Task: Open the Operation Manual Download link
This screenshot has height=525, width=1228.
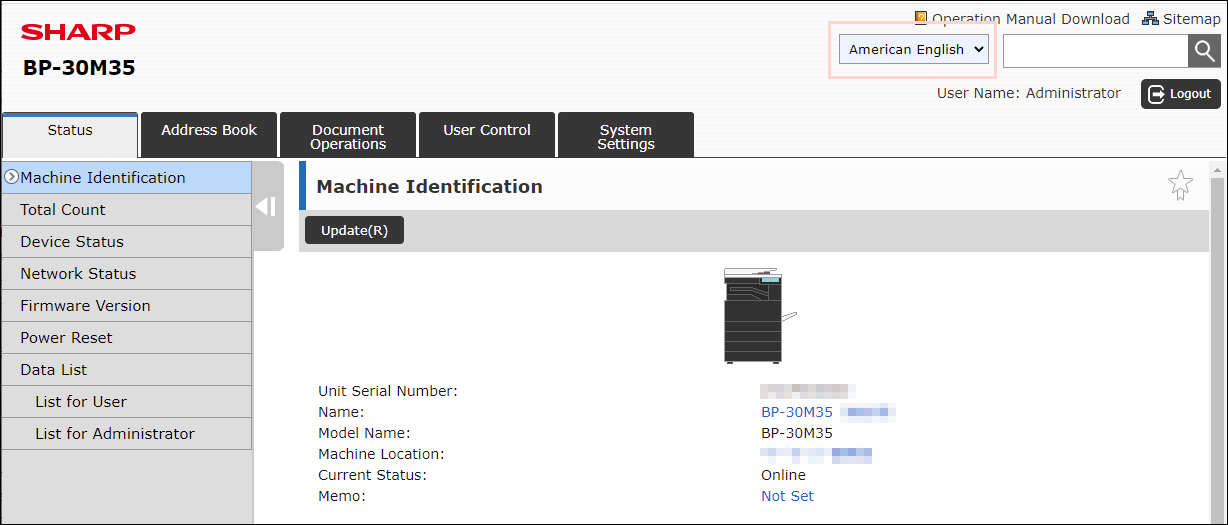Action: pyautogui.click(x=1030, y=19)
